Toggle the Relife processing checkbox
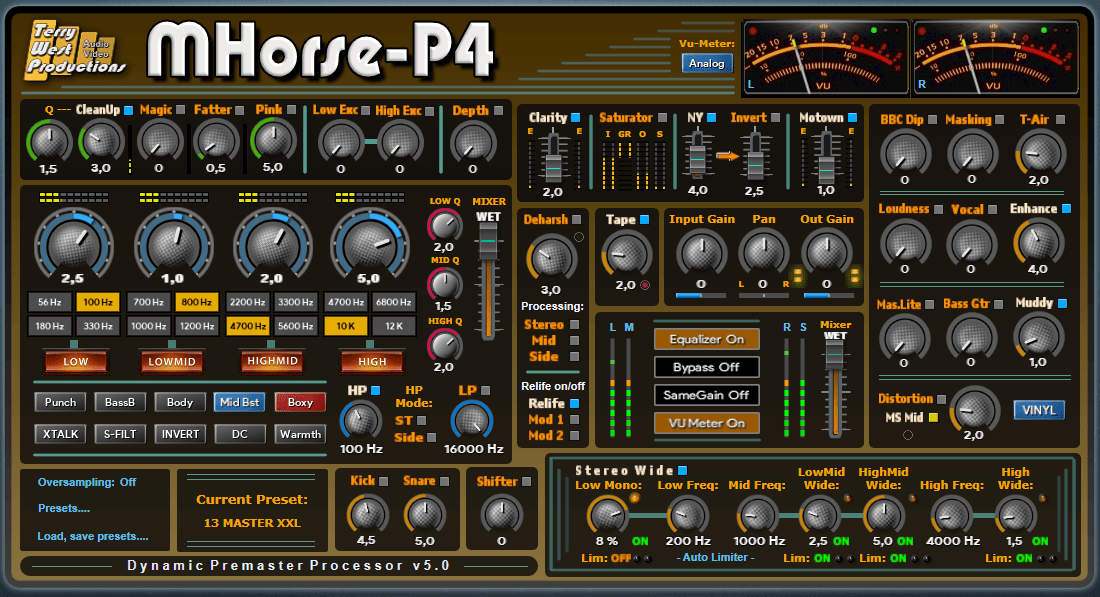 [x=575, y=403]
